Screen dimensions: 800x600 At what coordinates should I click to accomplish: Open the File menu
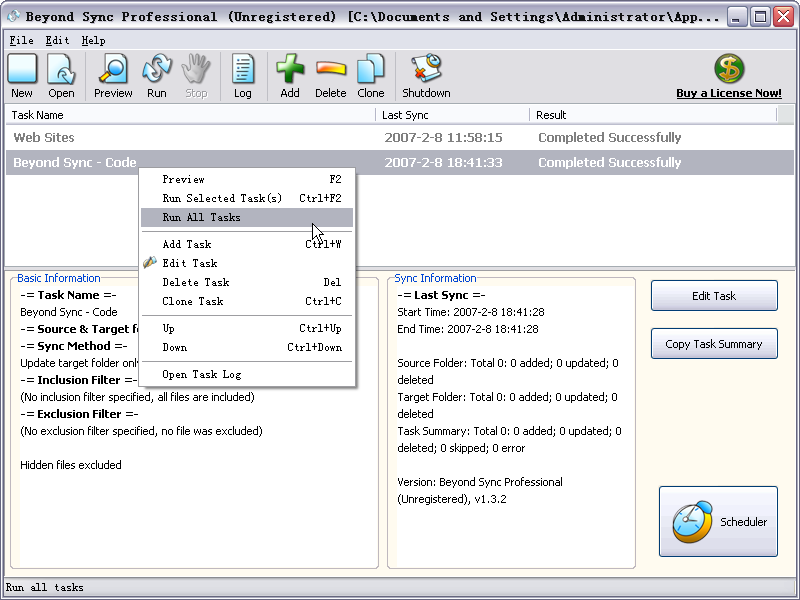point(21,40)
